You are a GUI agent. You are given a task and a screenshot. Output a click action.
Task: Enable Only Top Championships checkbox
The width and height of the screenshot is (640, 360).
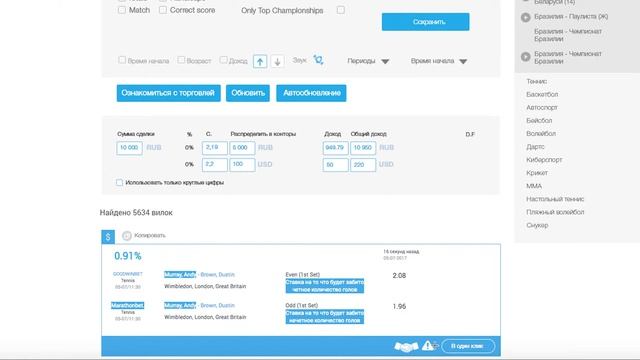coord(341,10)
